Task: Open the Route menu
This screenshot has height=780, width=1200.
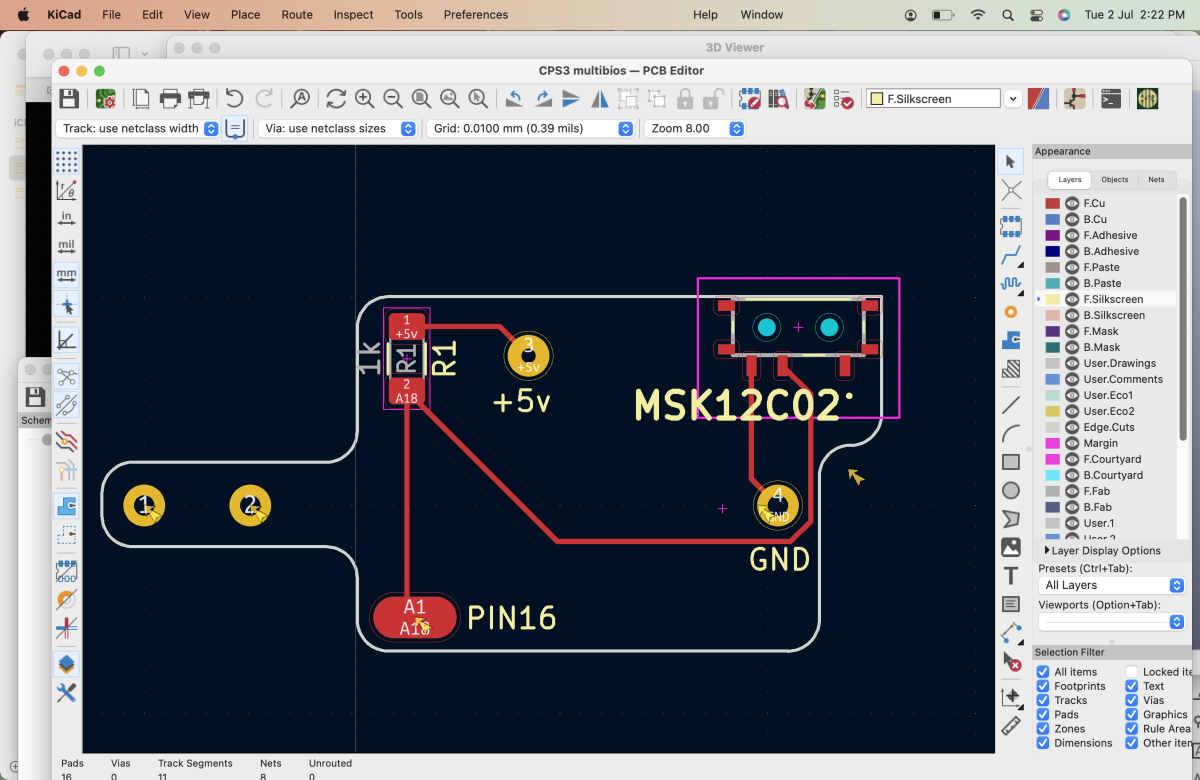Action: click(297, 15)
